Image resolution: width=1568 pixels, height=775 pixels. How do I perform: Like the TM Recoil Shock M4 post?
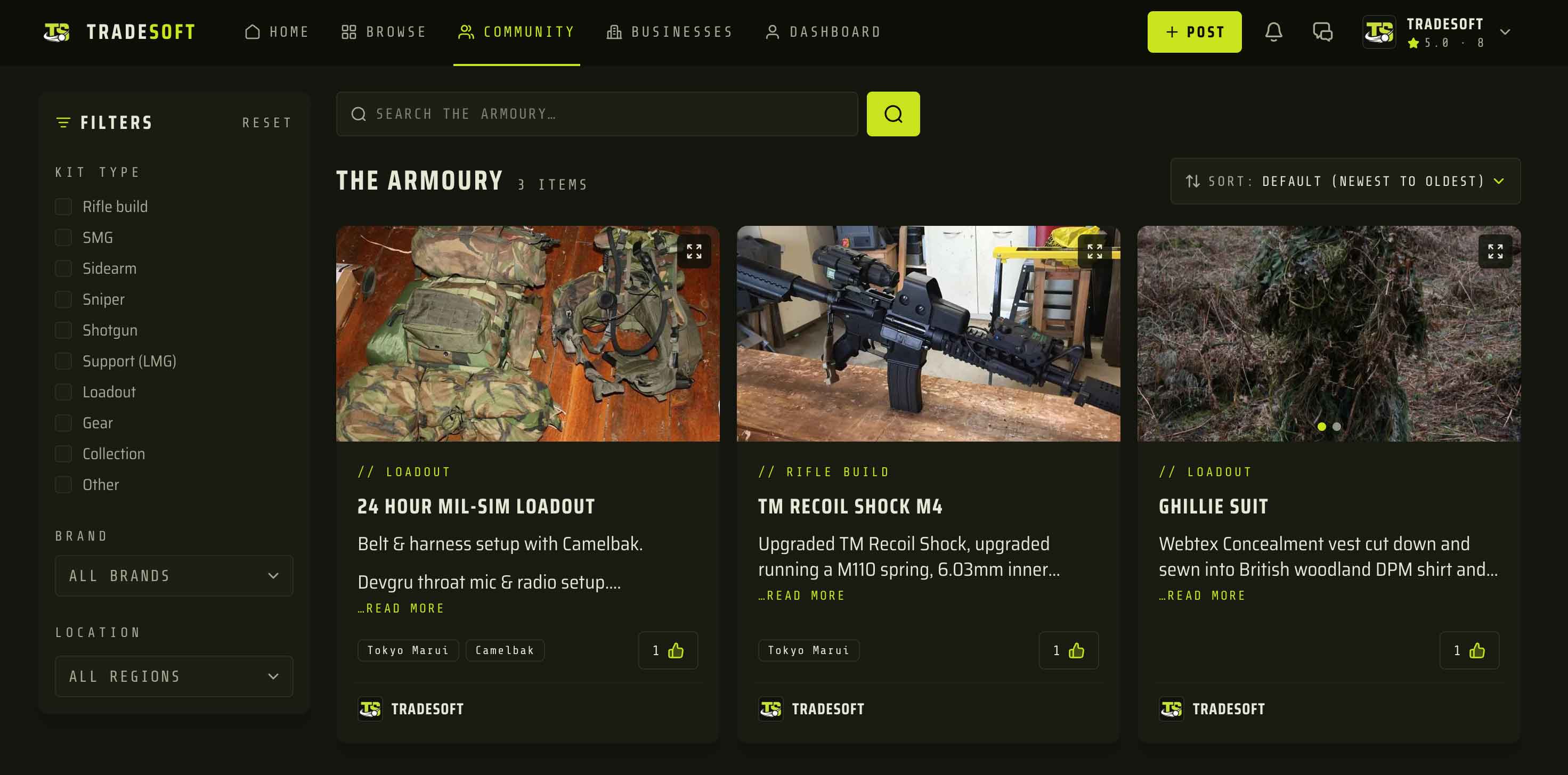[1068, 650]
